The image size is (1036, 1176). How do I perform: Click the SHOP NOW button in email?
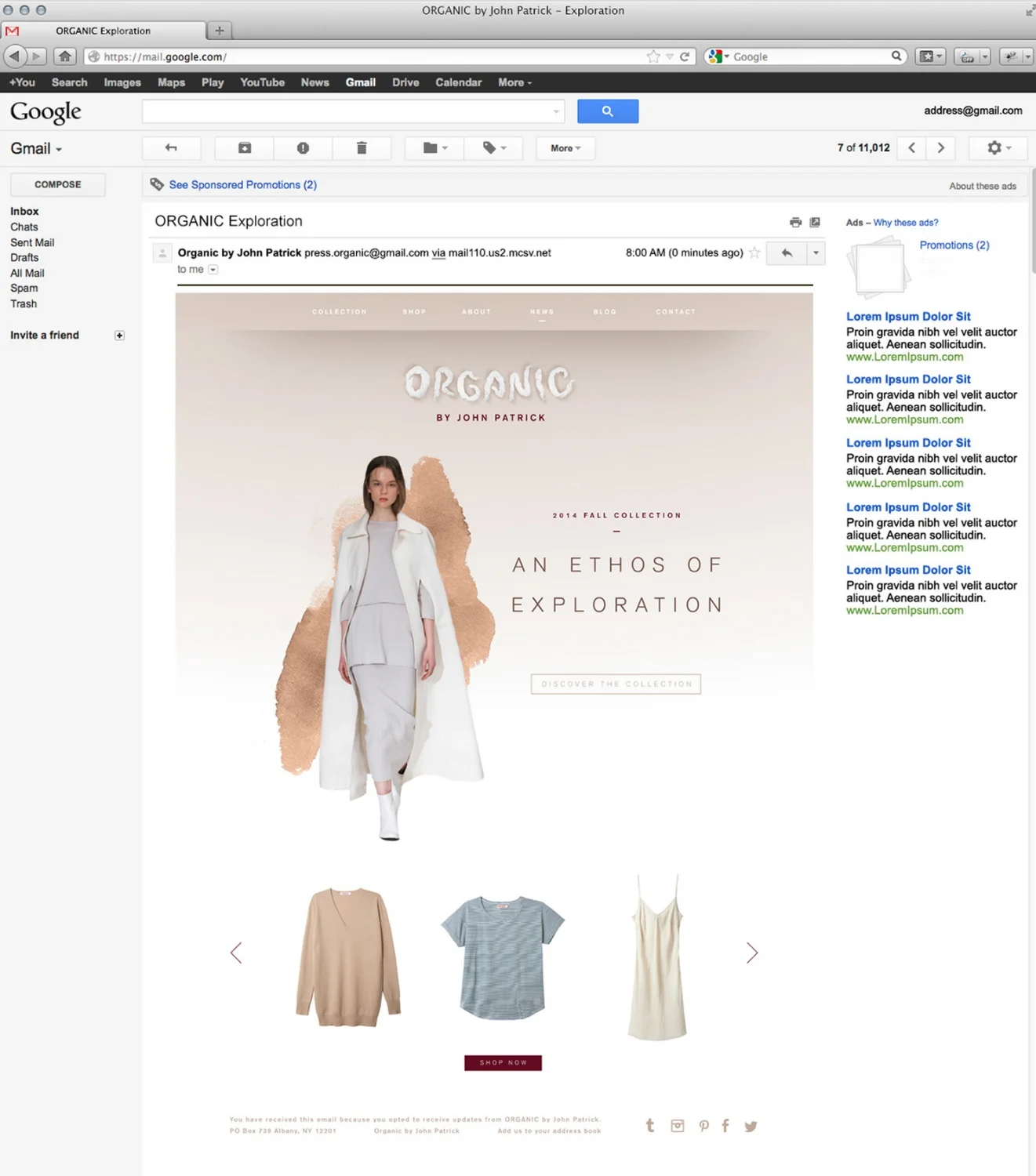[x=503, y=1062]
